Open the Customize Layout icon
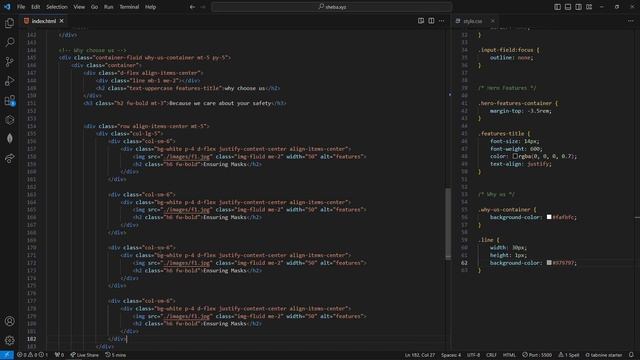 [x=589, y=7]
